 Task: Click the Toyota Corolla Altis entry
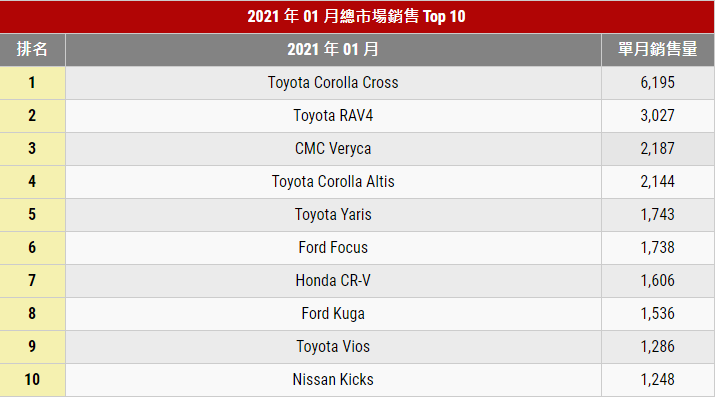click(333, 182)
